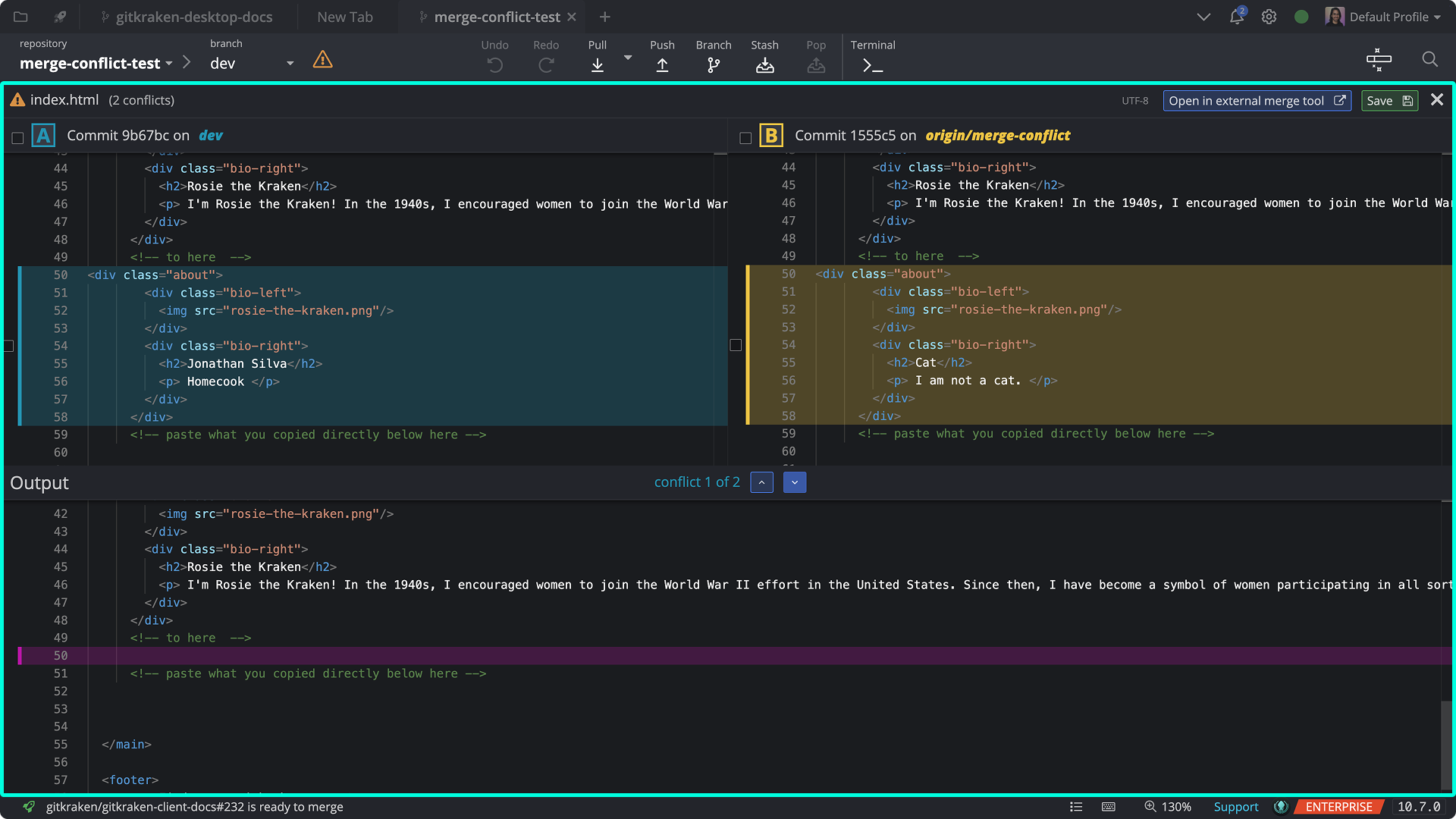
Task: Open the dev branch dropdown
Action: pyautogui.click(x=289, y=63)
